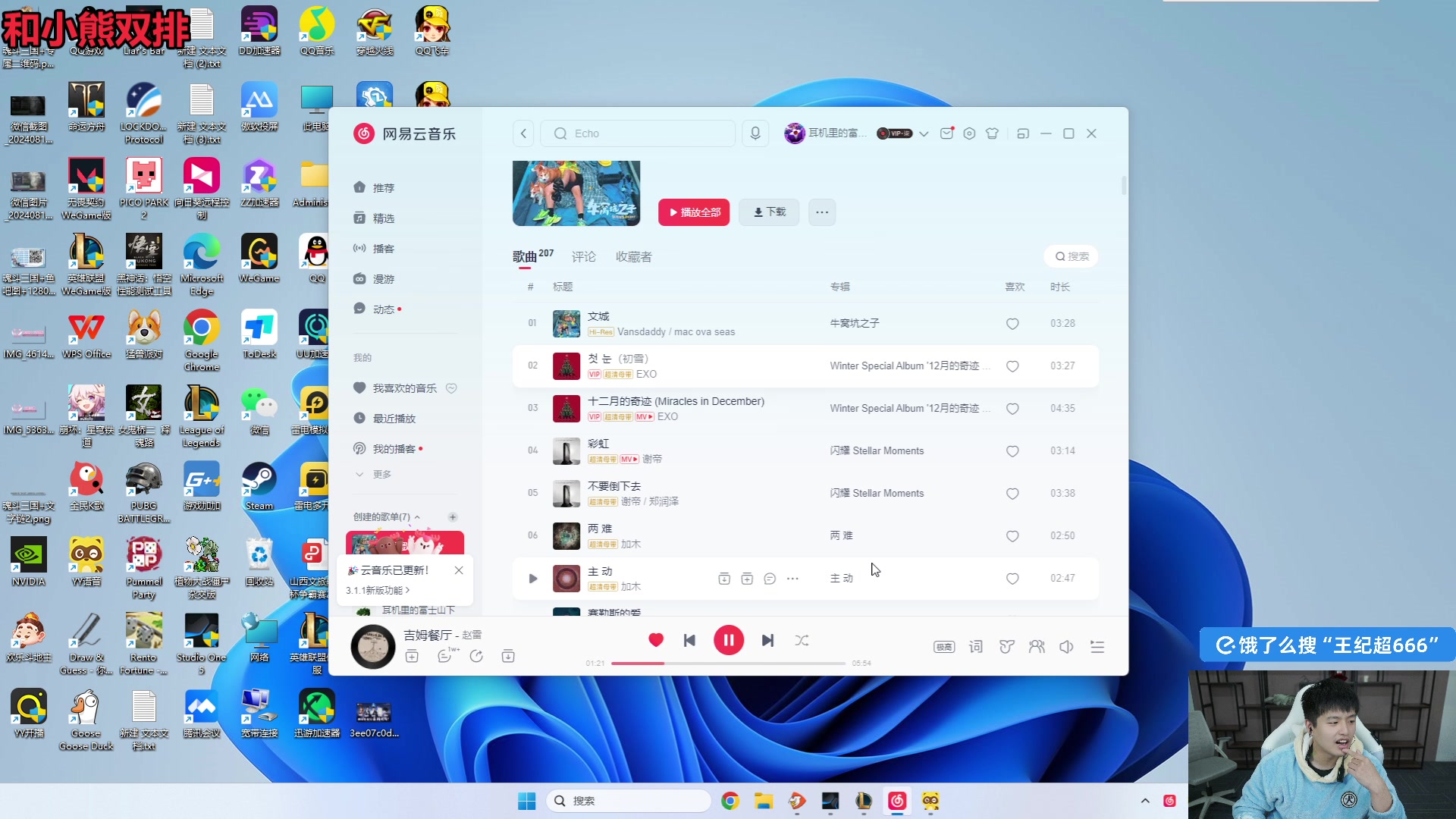
Task: Toggle shuffle play mode
Action: click(x=802, y=640)
